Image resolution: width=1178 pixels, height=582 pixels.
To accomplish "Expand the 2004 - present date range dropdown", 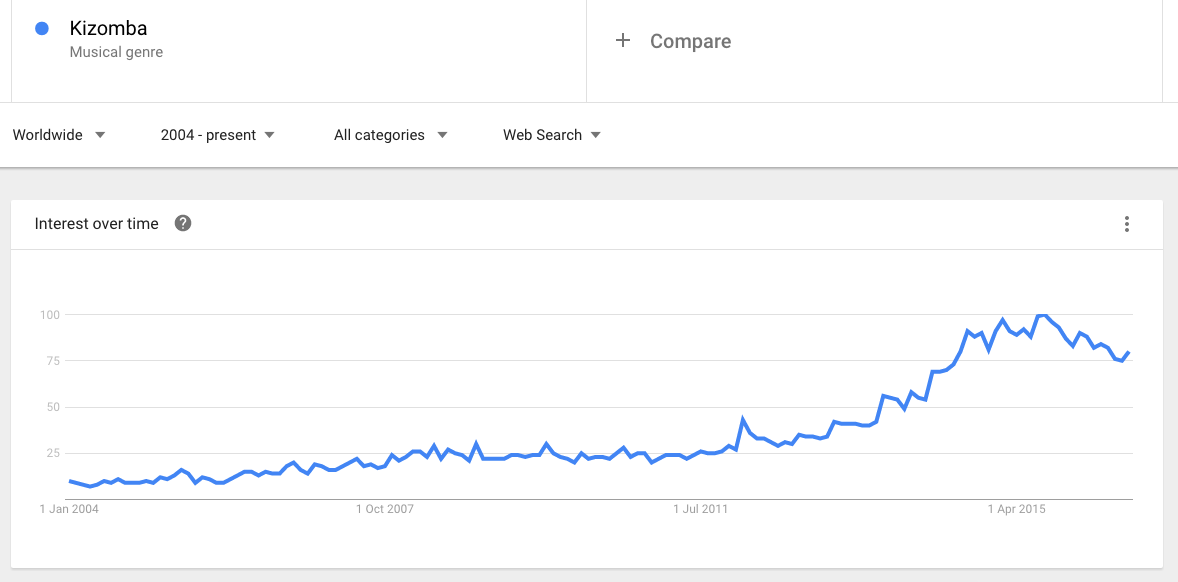I will tap(217, 135).
